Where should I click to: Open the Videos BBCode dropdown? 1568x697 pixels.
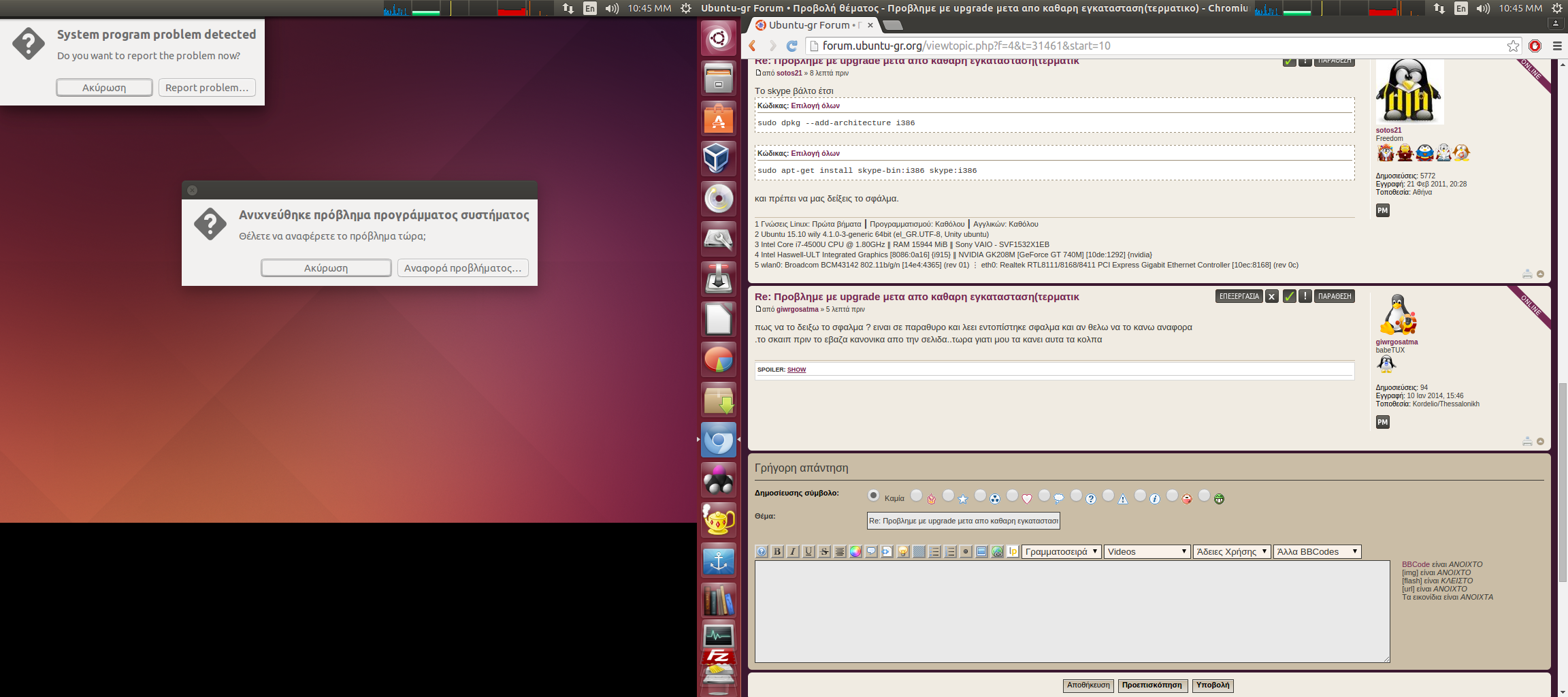(1147, 551)
